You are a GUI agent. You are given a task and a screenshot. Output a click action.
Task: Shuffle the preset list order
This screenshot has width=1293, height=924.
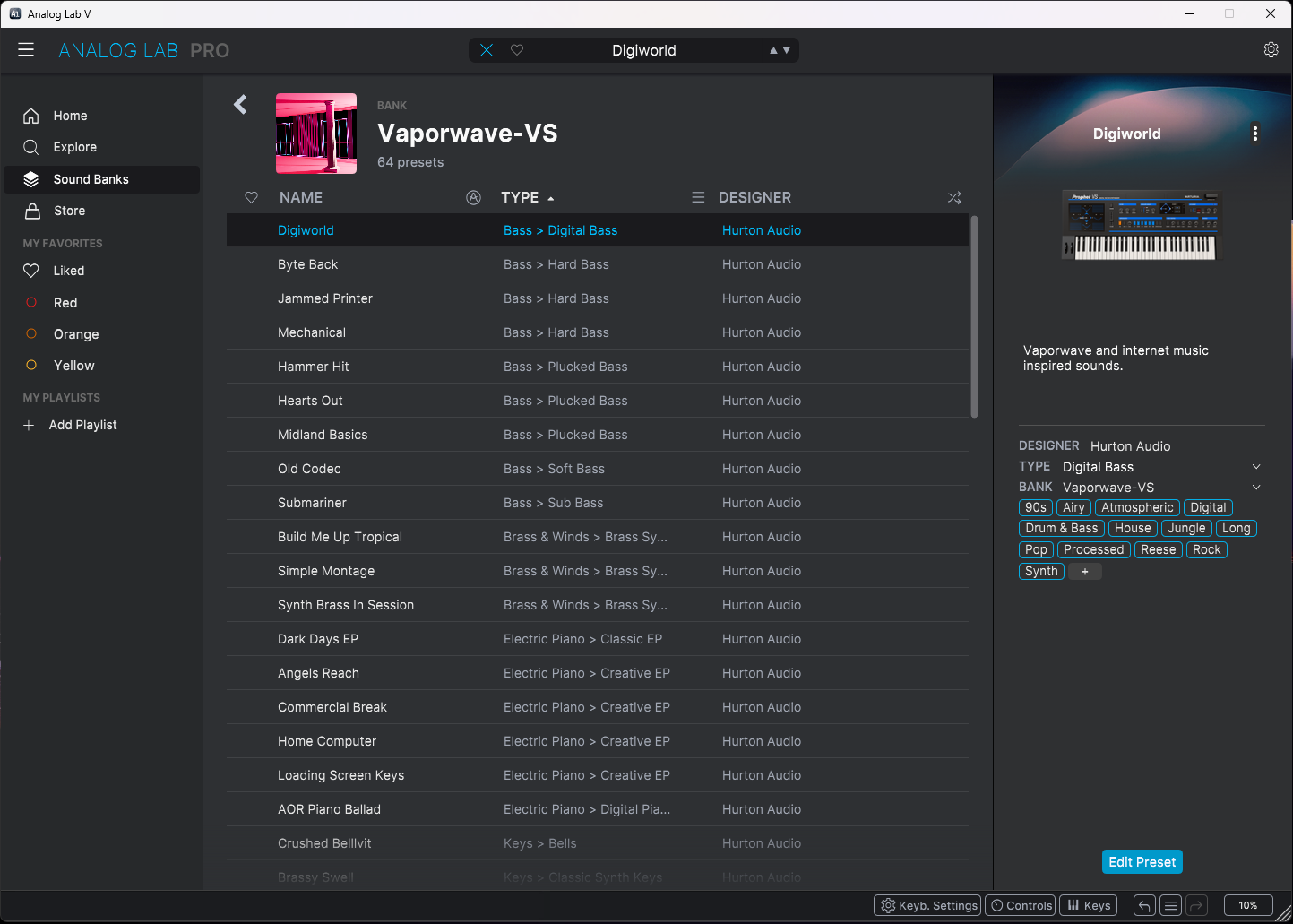[x=954, y=197]
